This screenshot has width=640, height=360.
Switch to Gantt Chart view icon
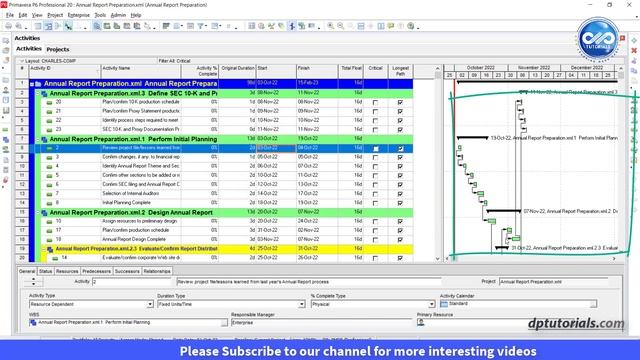[48, 26]
